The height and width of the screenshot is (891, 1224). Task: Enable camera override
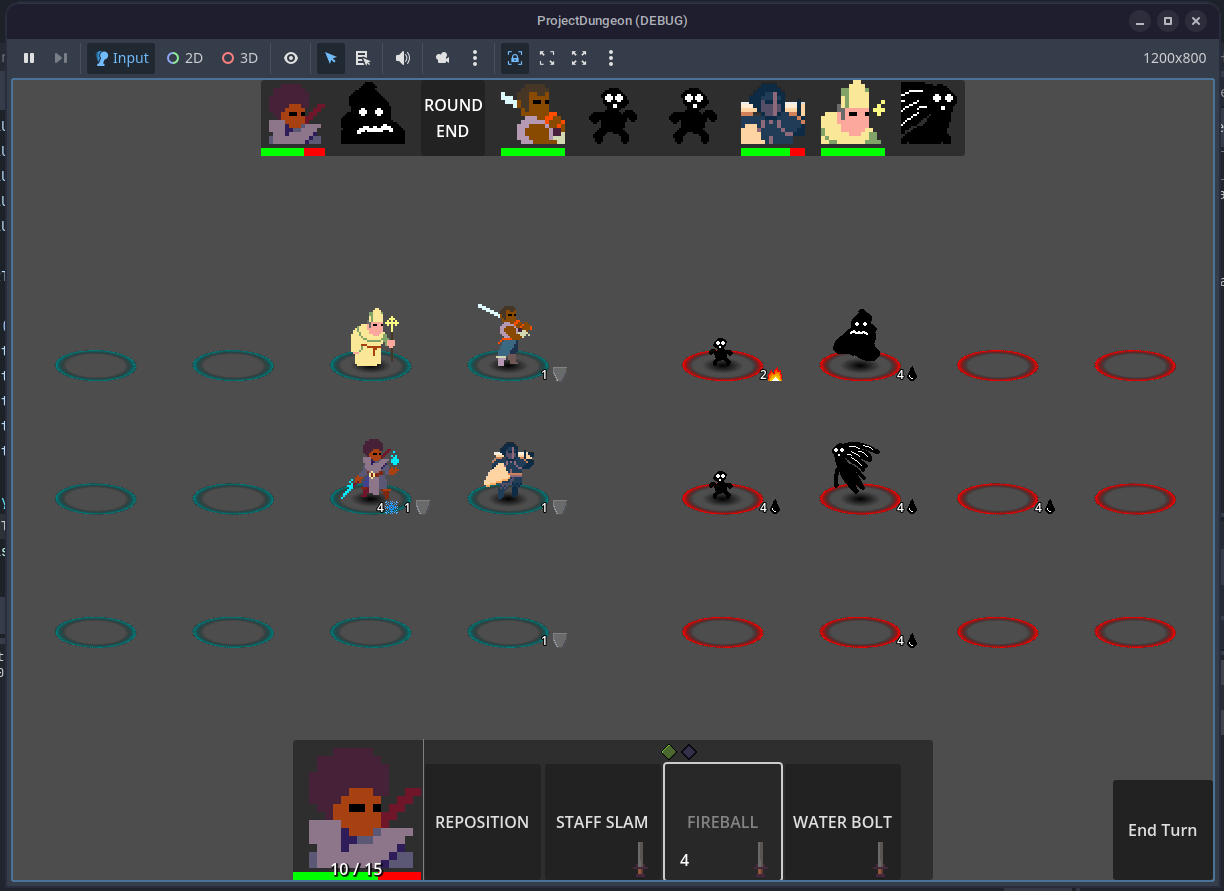[442, 58]
